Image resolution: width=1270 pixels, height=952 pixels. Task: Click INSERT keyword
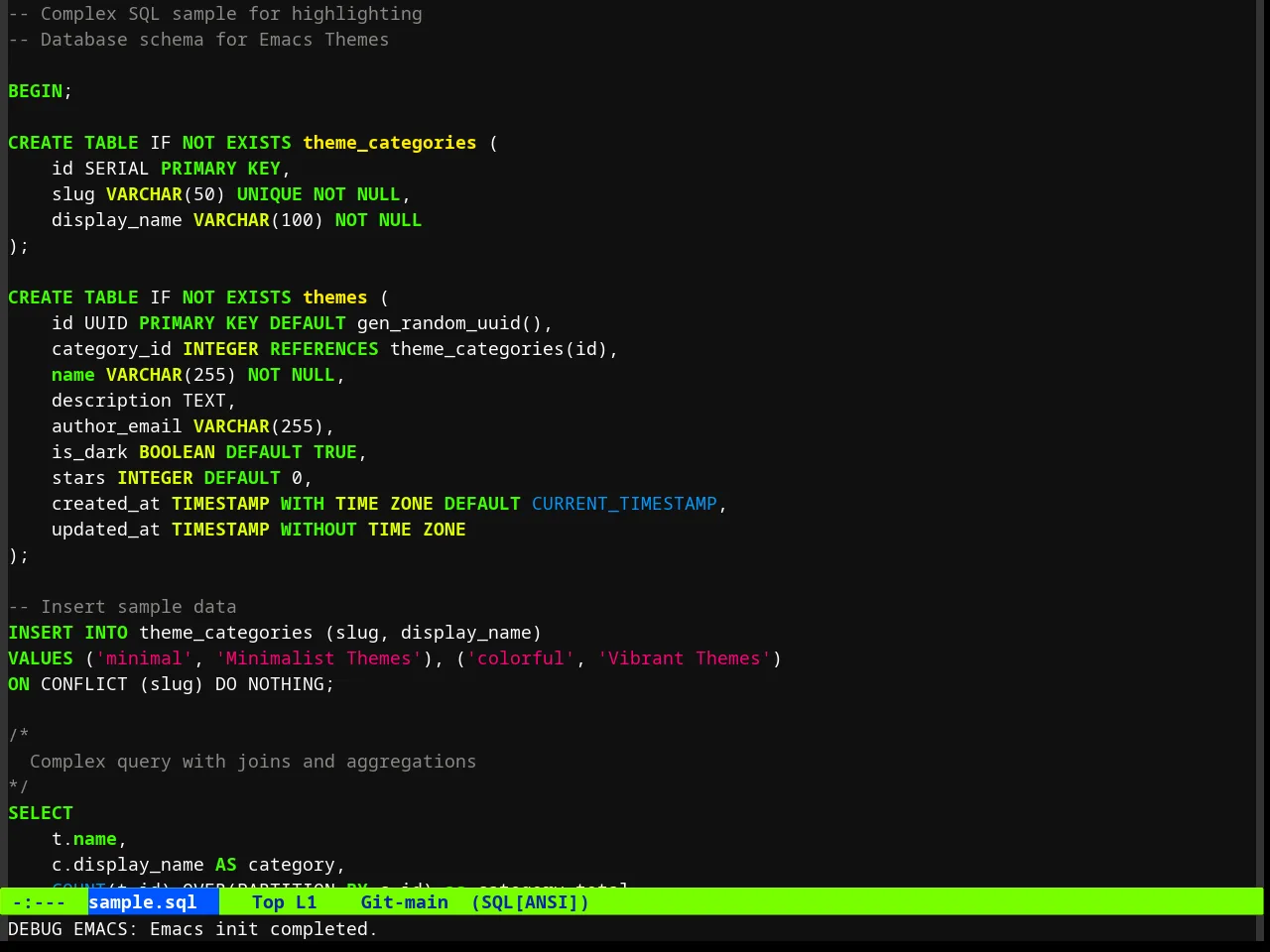[x=41, y=633]
